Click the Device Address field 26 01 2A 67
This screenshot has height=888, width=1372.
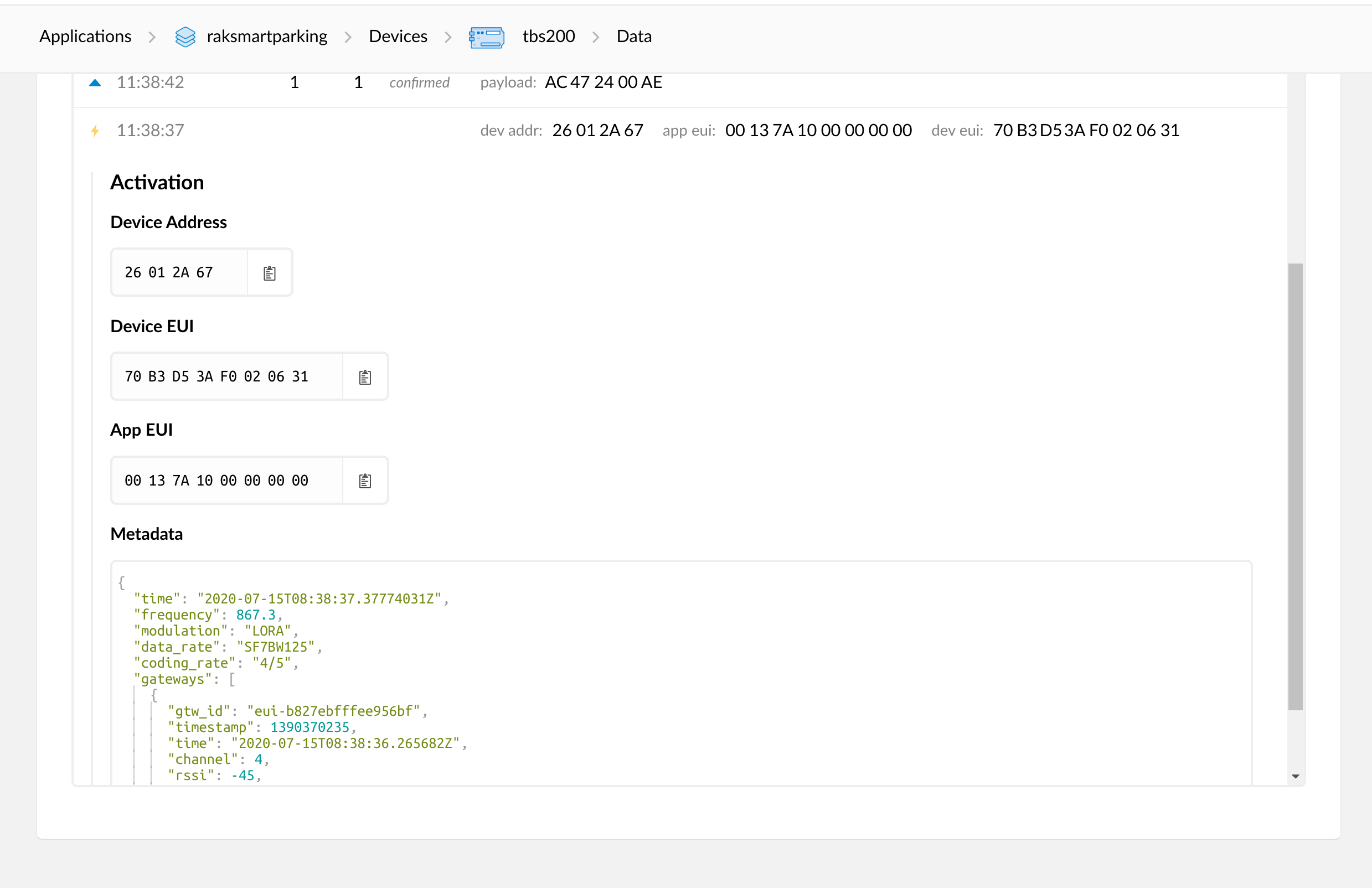point(179,272)
